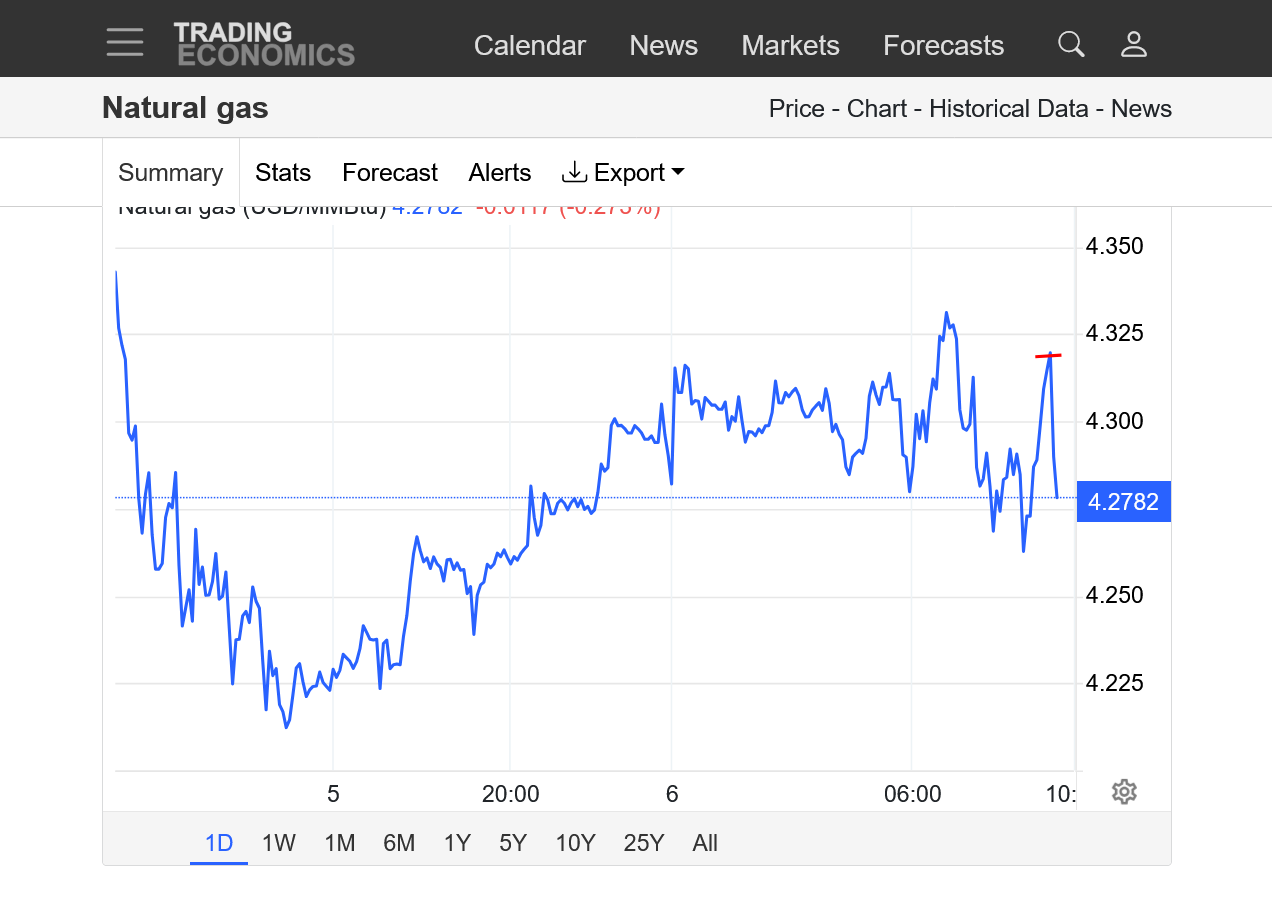Show All historical chart data
Viewport: 1272px width, 901px height.
click(x=705, y=843)
